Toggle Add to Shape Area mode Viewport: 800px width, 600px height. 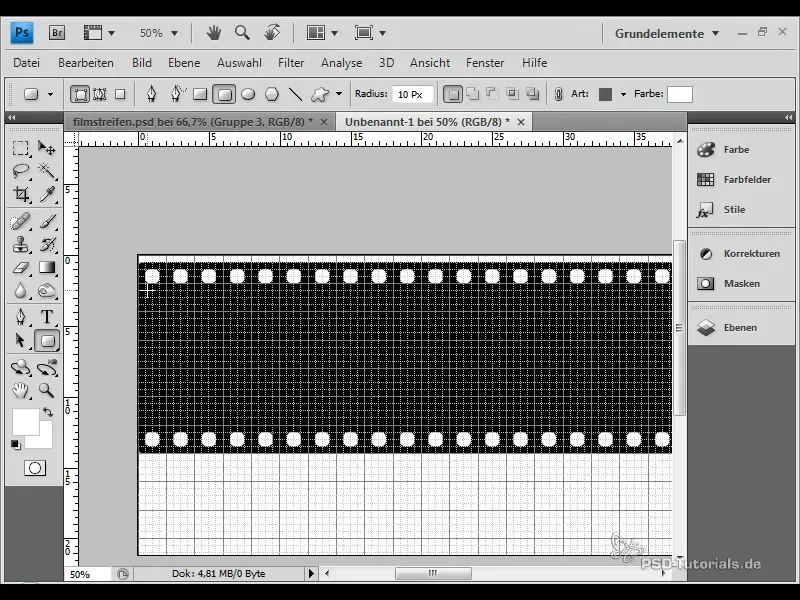(x=473, y=94)
